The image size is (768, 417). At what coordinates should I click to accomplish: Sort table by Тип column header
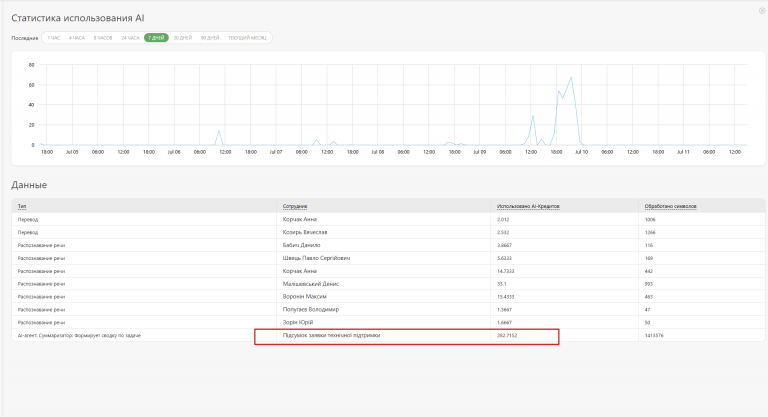(22, 206)
